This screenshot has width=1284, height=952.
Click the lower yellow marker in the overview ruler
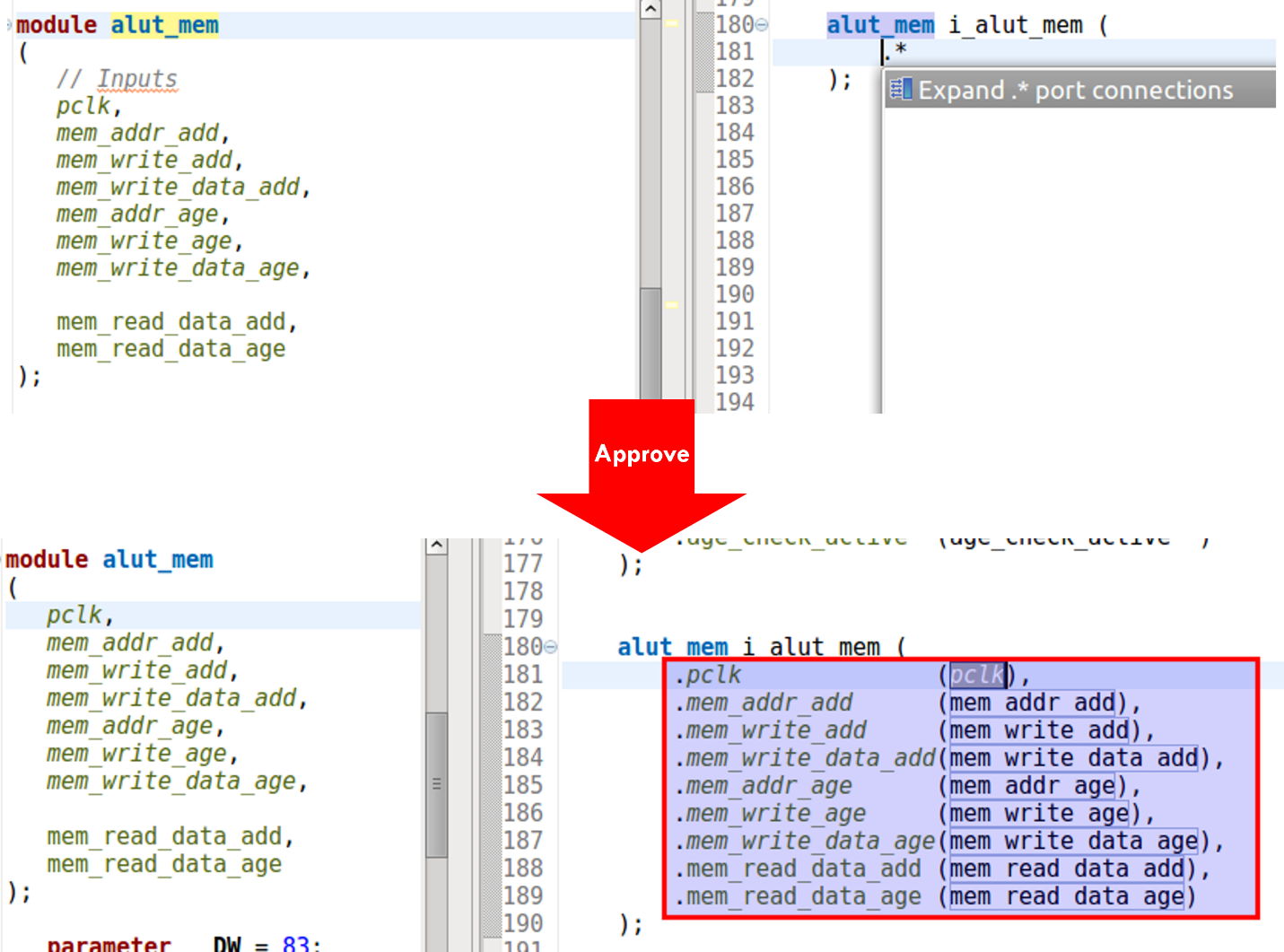click(x=671, y=305)
